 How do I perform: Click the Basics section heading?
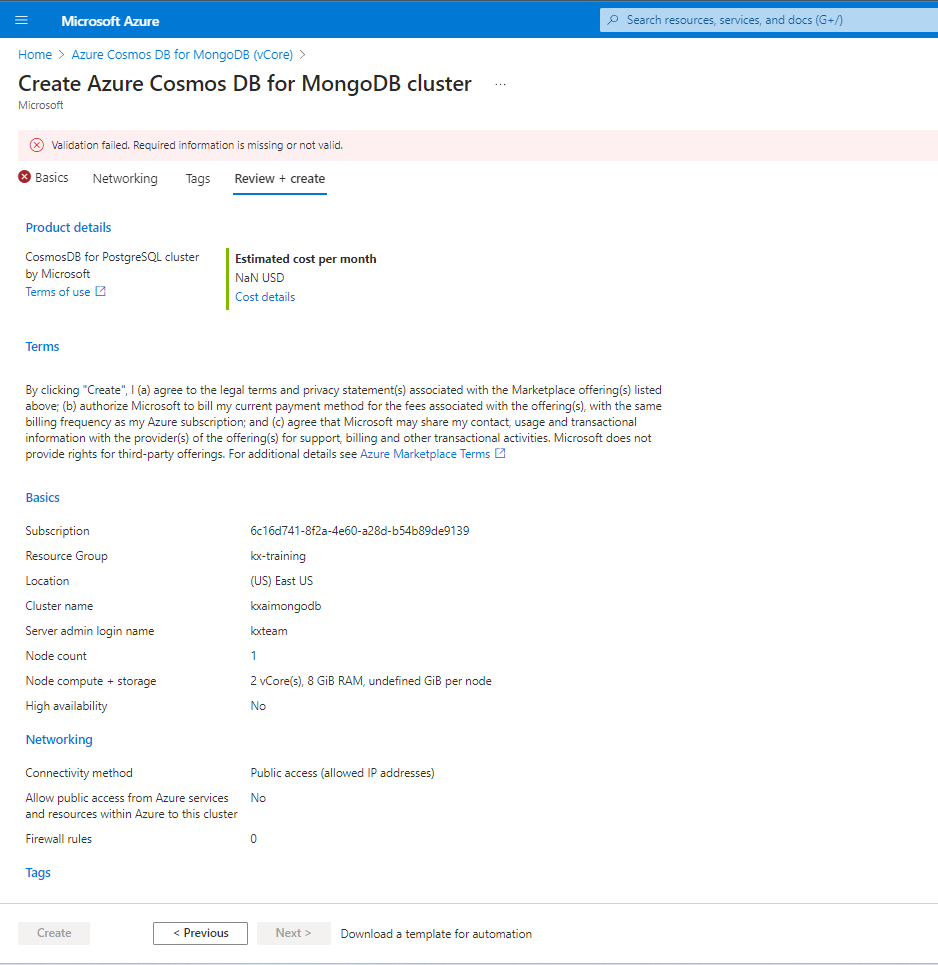pos(42,497)
